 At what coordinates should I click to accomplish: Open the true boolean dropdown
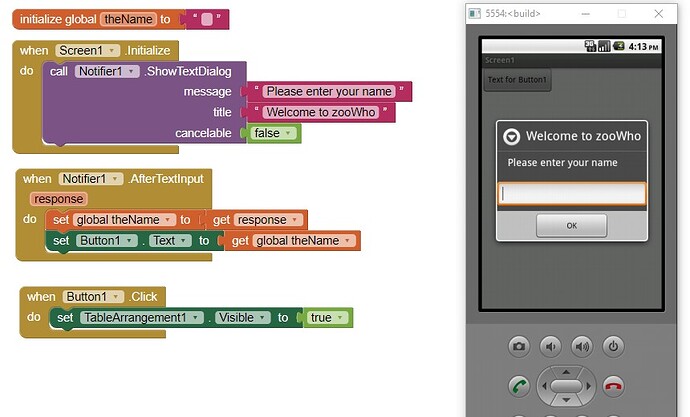click(340, 318)
